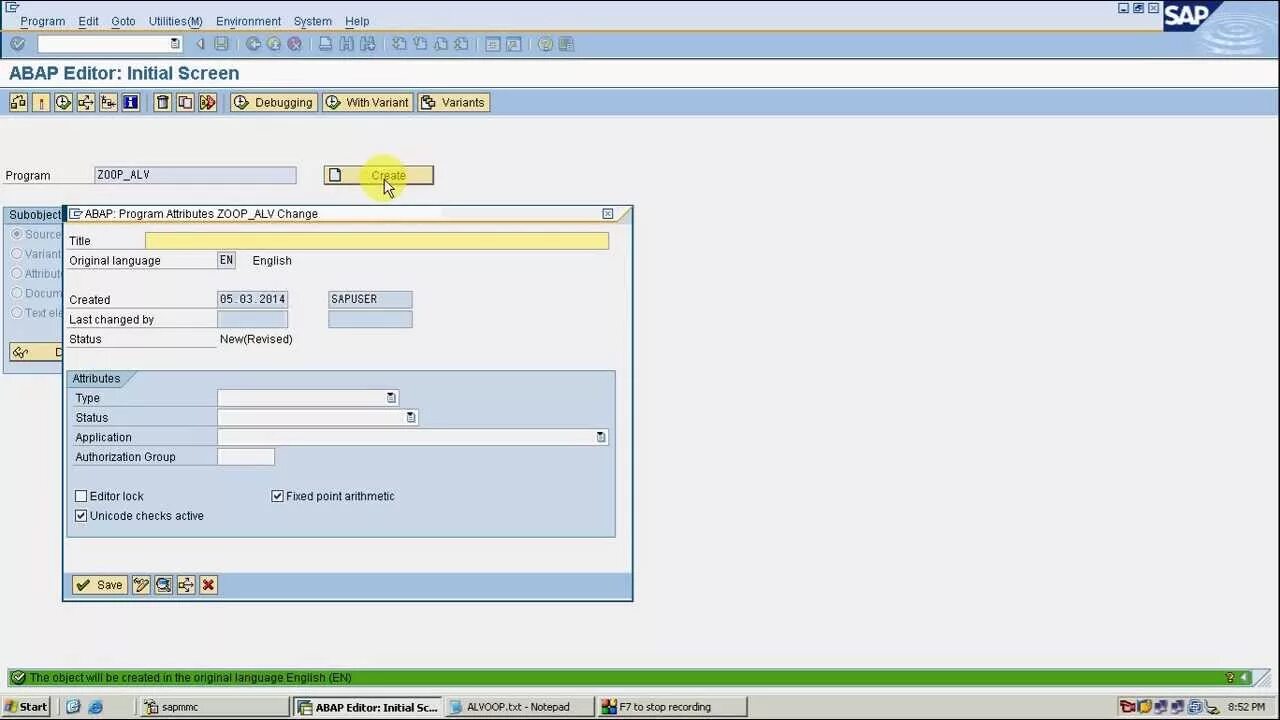Click the F7 to stop recording taskbar item
Screen dimensions: 1280x720
pyautogui.click(x=672, y=707)
